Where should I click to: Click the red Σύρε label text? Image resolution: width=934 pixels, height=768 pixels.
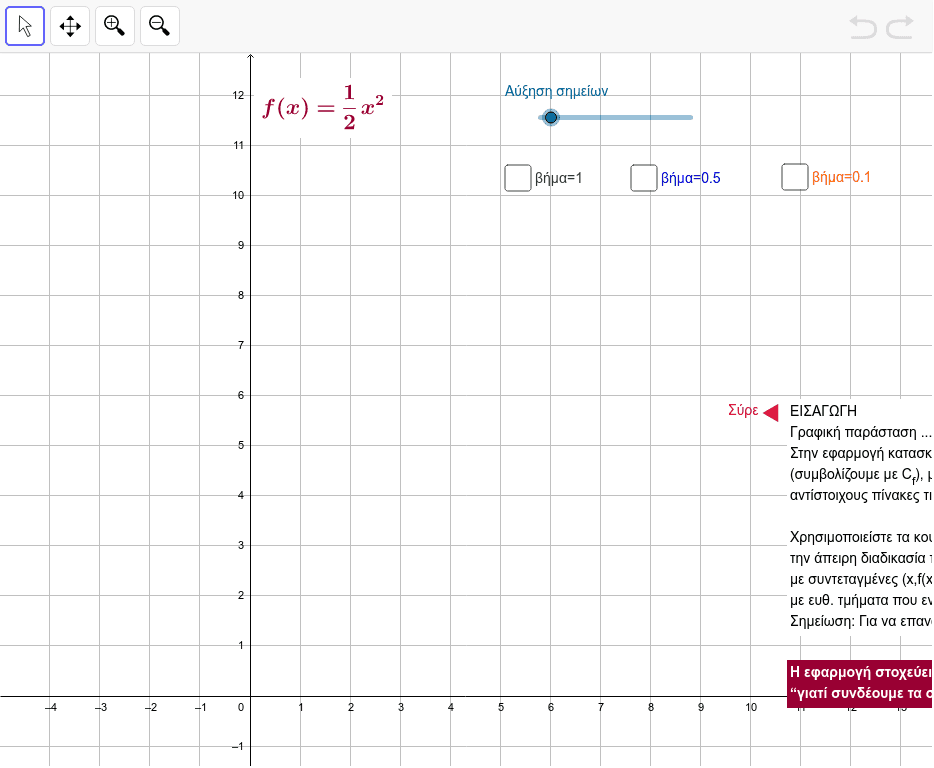743,411
